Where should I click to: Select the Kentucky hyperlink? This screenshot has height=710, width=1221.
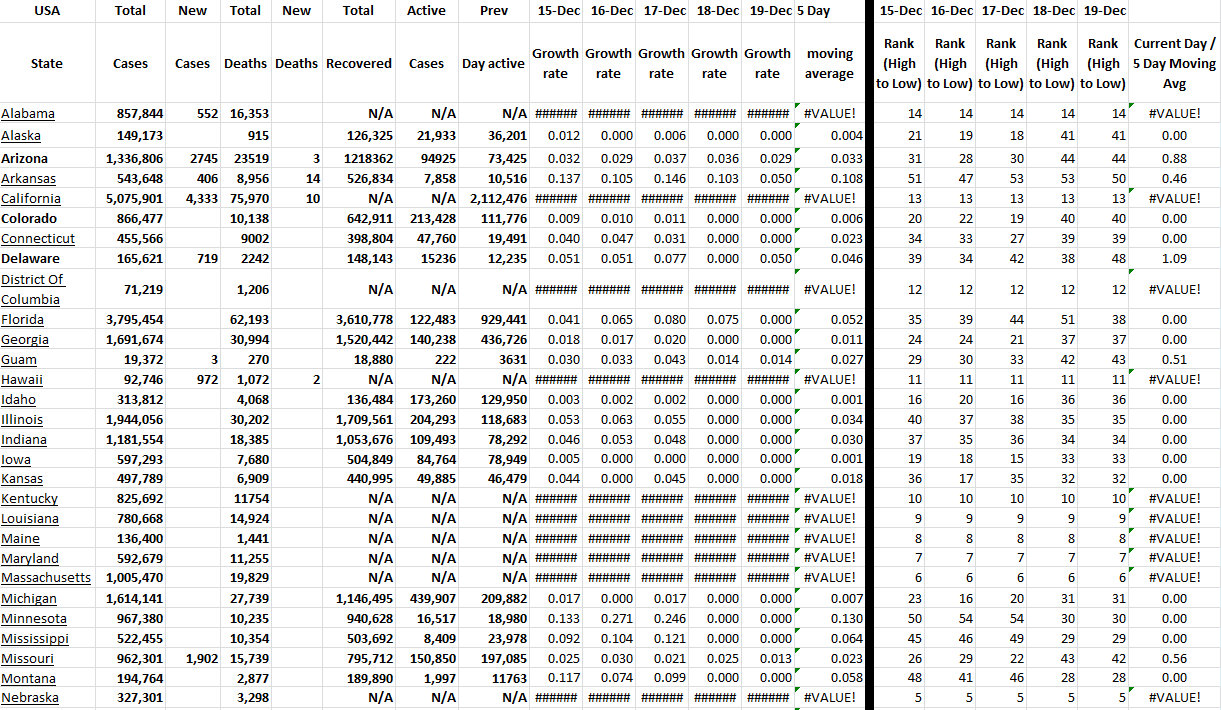pyautogui.click(x=29, y=499)
